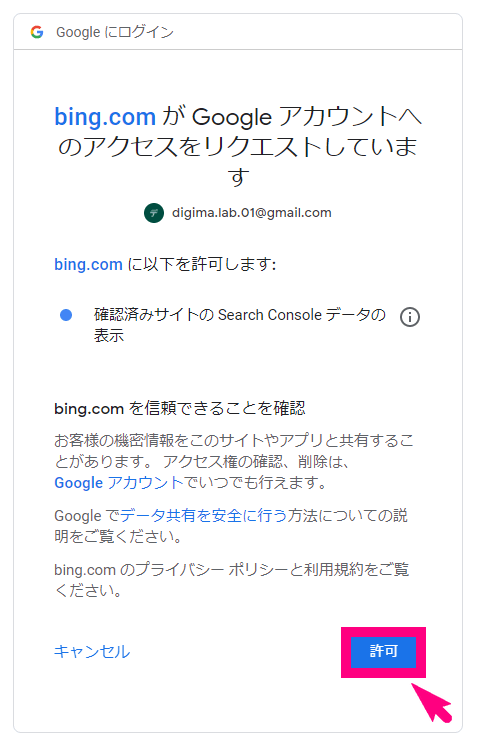The height and width of the screenshot is (746, 477).
Task: Click the pink arrow pointer graphic
Action: tap(432, 703)
